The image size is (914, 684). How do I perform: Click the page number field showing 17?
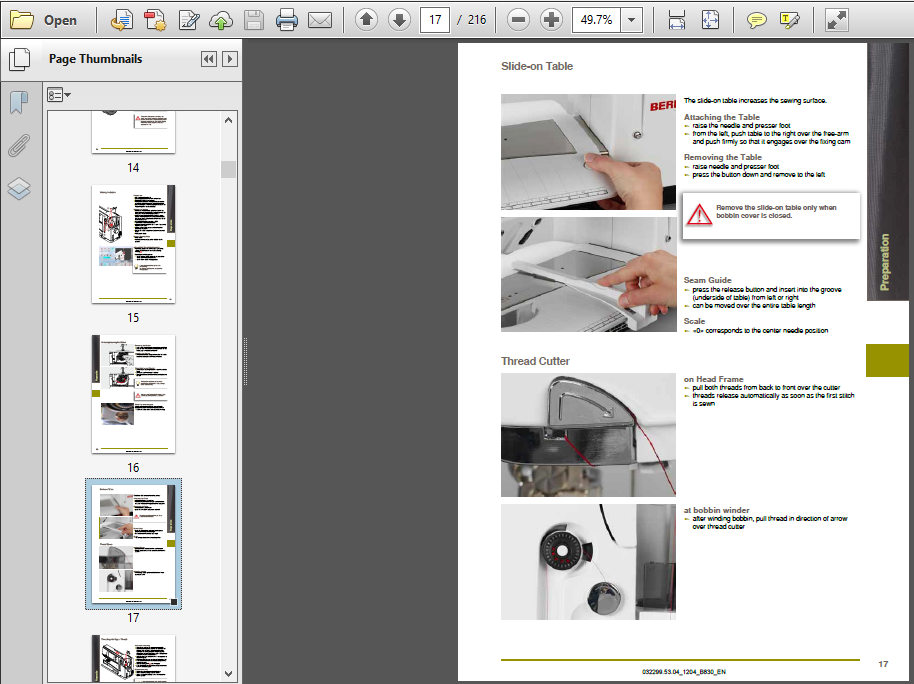click(x=435, y=20)
